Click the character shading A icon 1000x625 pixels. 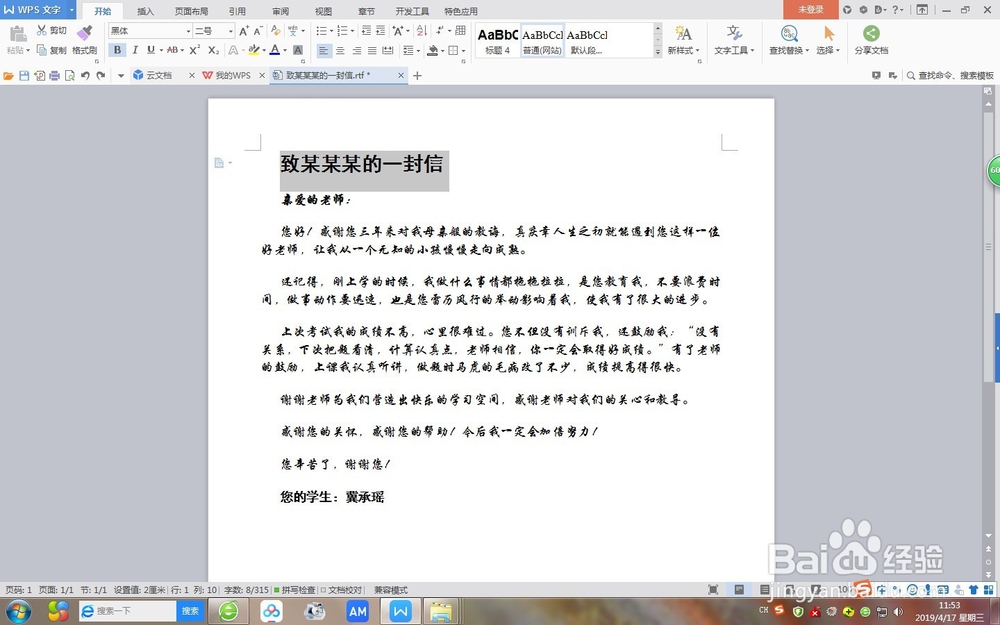pyautogui.click(x=298, y=50)
